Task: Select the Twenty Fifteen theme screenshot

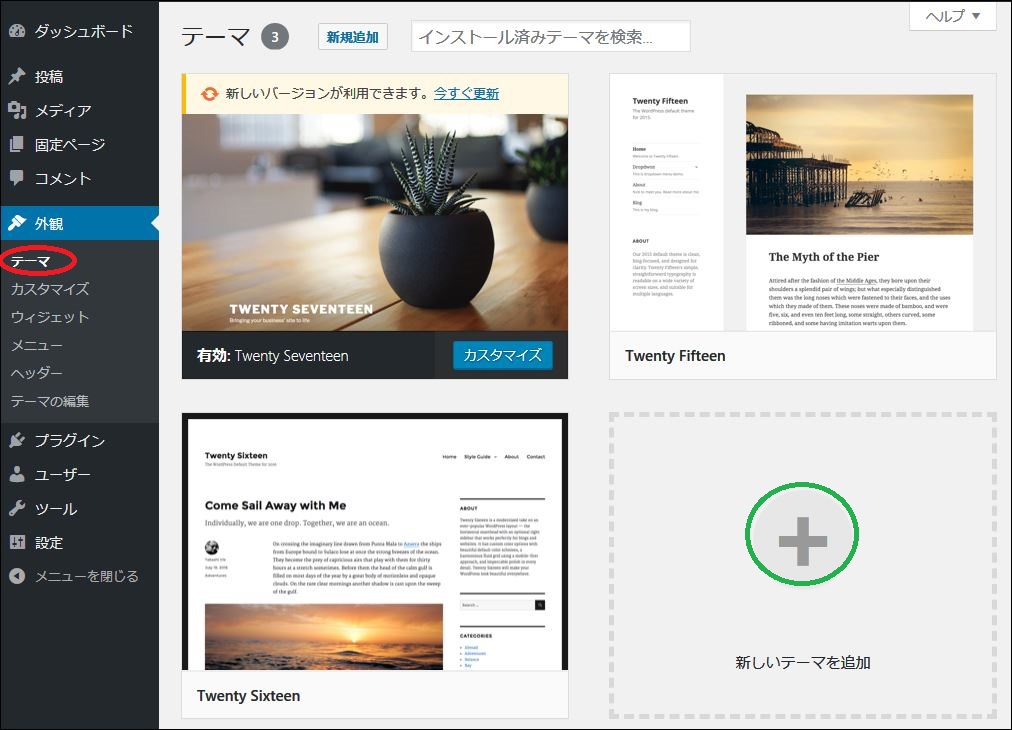Action: pos(803,203)
